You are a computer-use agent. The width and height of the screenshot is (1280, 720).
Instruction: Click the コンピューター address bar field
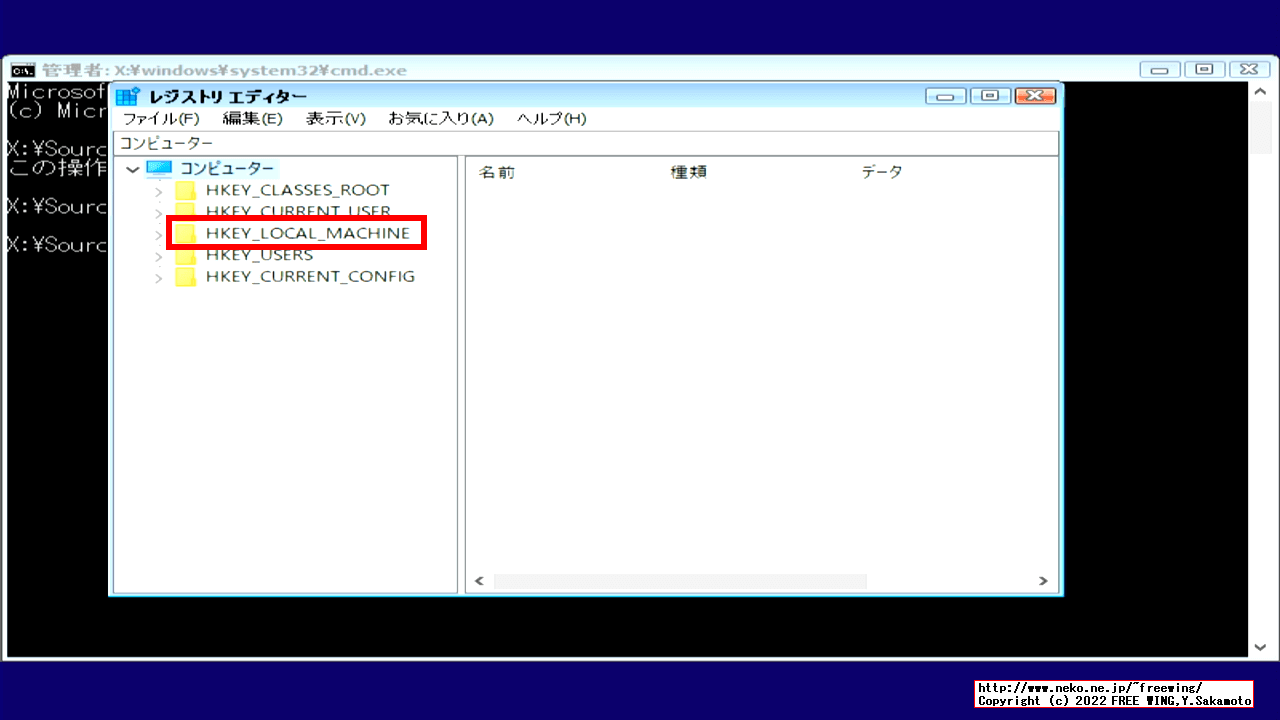(400, 142)
